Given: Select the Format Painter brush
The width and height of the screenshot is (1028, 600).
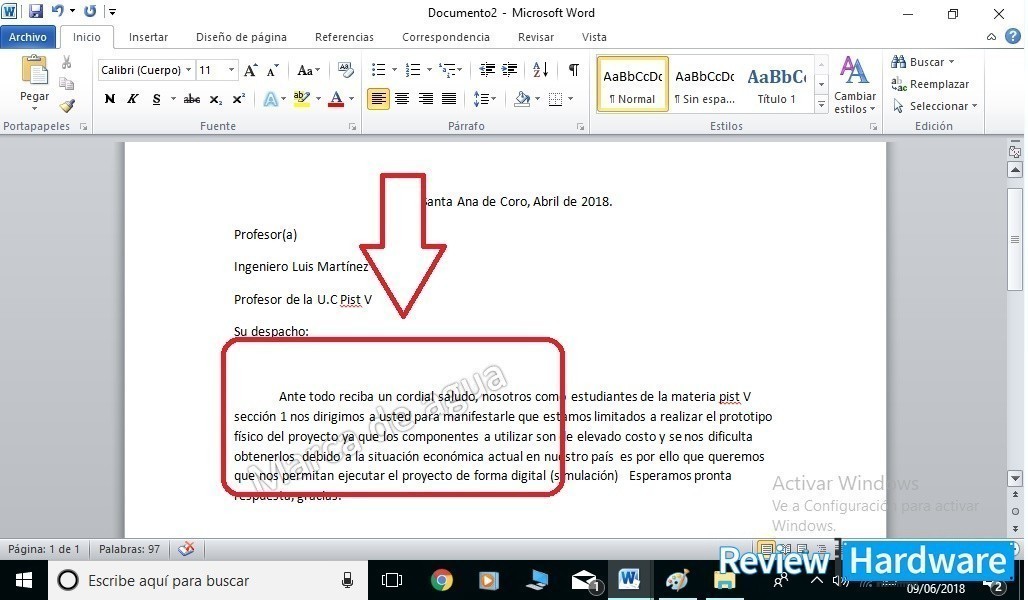Looking at the screenshot, I should tap(66, 105).
